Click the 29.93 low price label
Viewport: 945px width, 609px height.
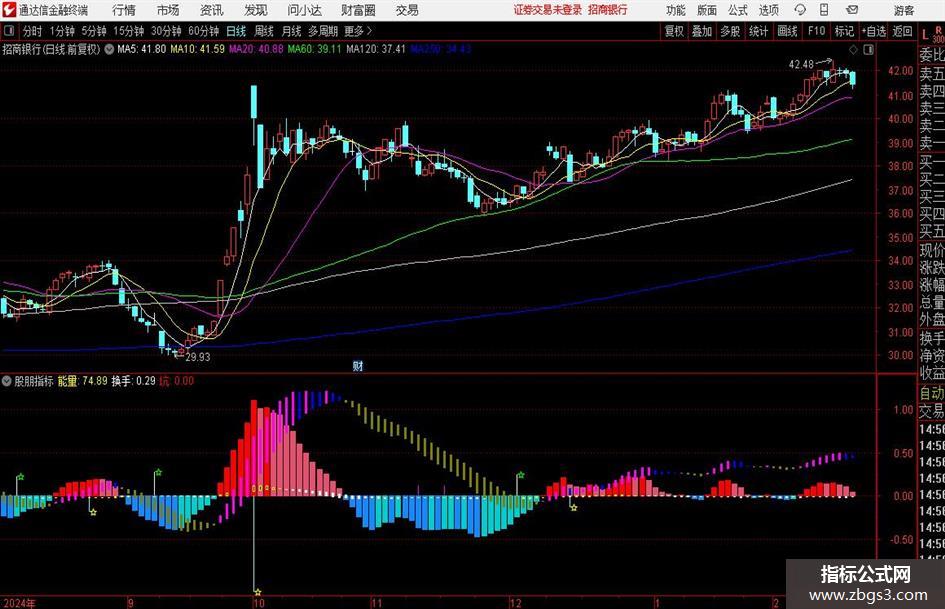[198, 357]
